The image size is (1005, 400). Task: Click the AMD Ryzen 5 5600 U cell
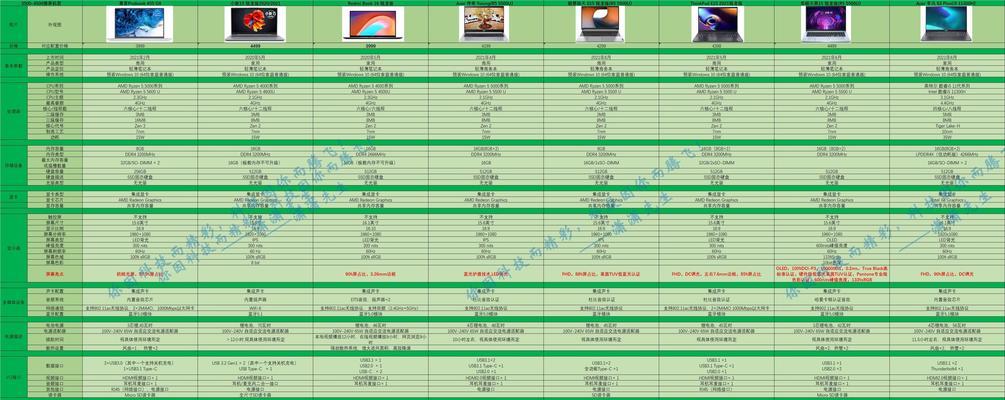[140, 92]
